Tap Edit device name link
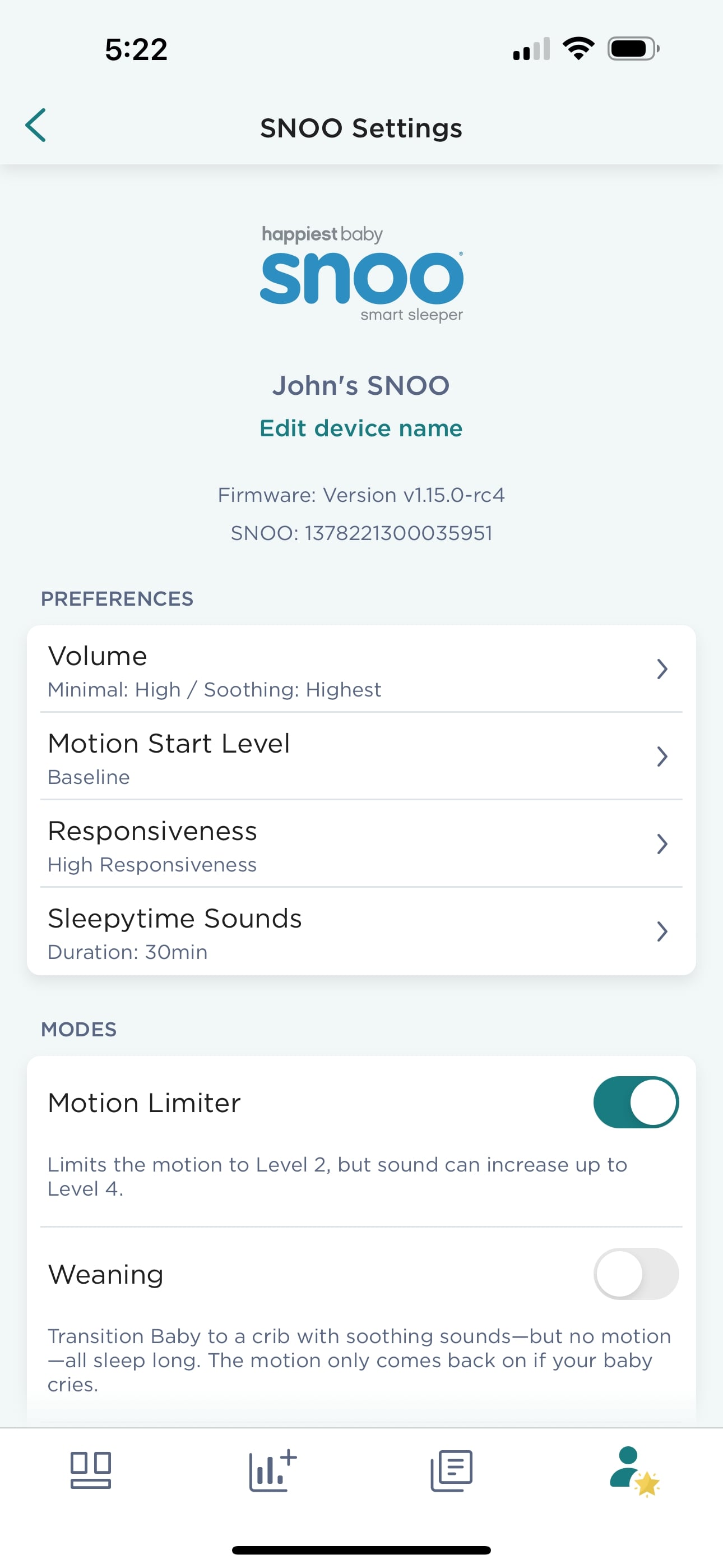Image resolution: width=723 pixels, height=1568 pixels. (361, 428)
